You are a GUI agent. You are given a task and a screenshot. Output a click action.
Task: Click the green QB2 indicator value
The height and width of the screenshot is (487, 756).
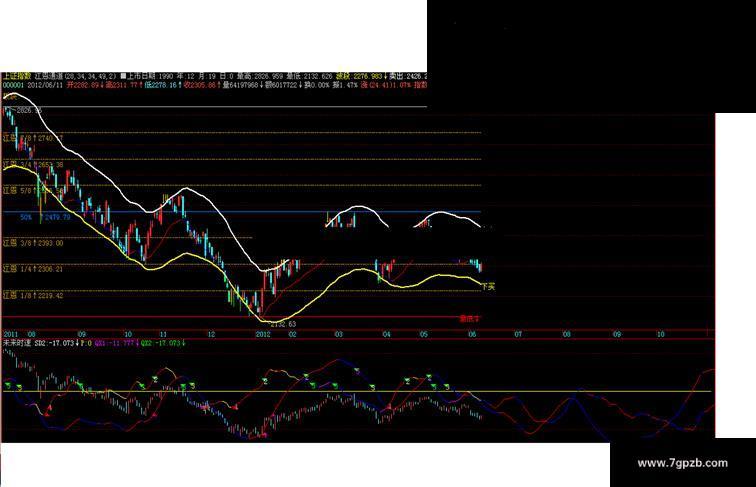[162, 343]
